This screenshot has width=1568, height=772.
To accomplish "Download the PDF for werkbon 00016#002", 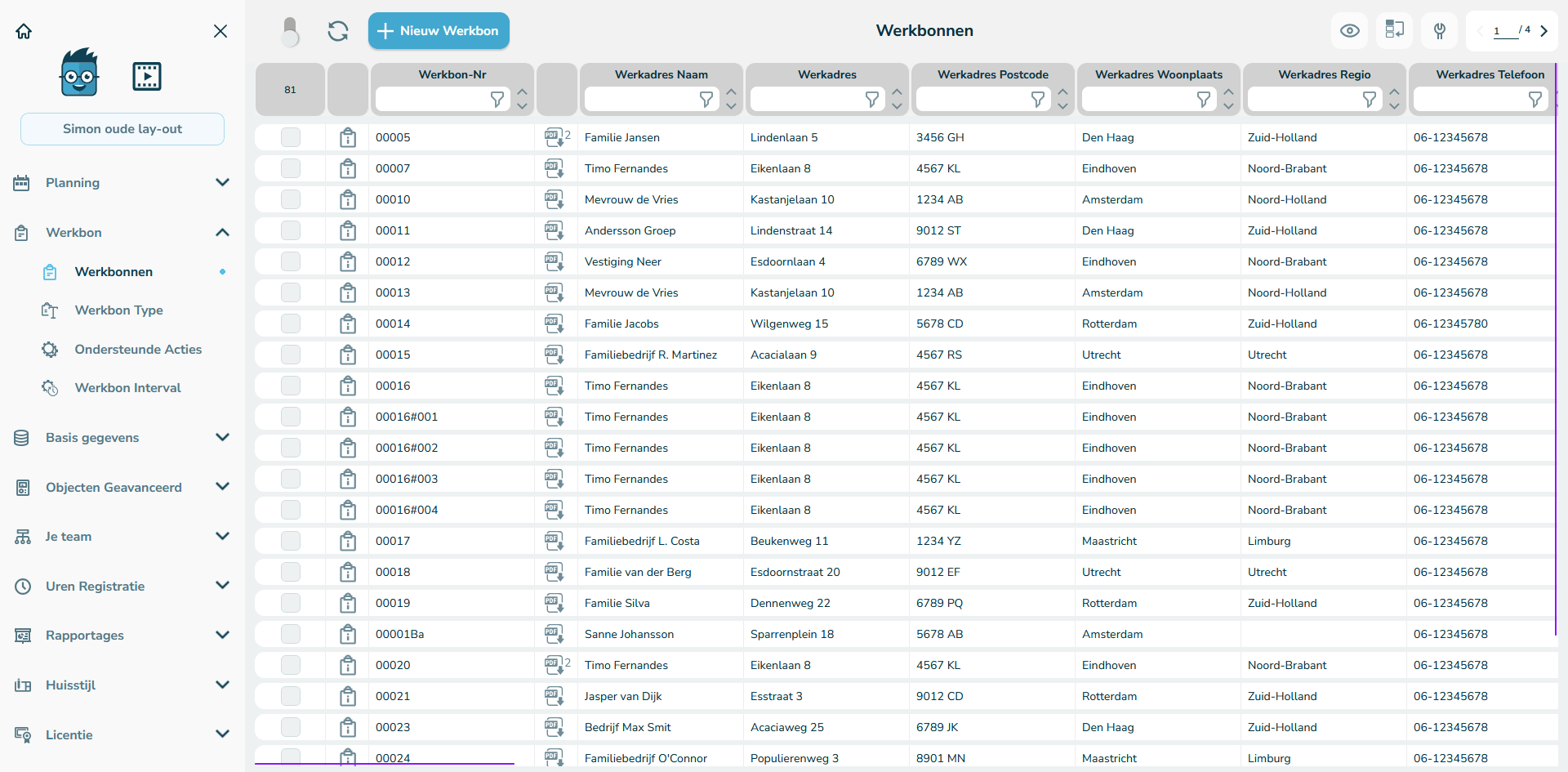I will click(554, 448).
